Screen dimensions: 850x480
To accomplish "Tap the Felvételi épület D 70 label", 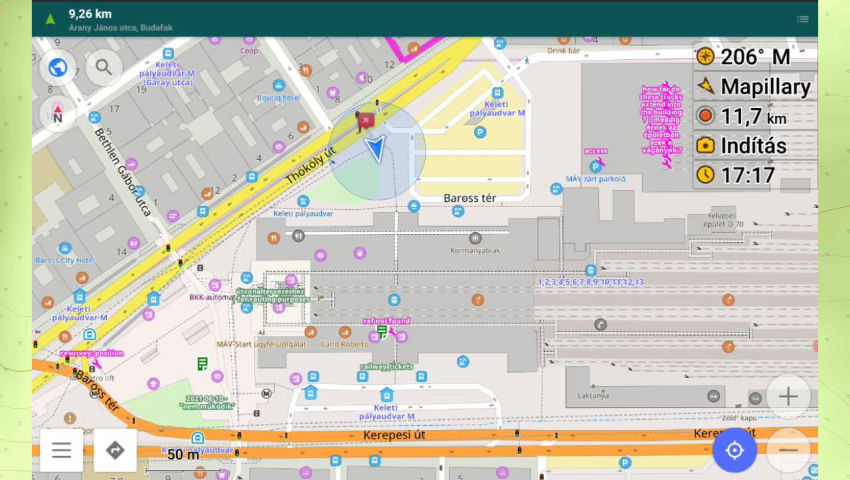I will tap(723, 220).
